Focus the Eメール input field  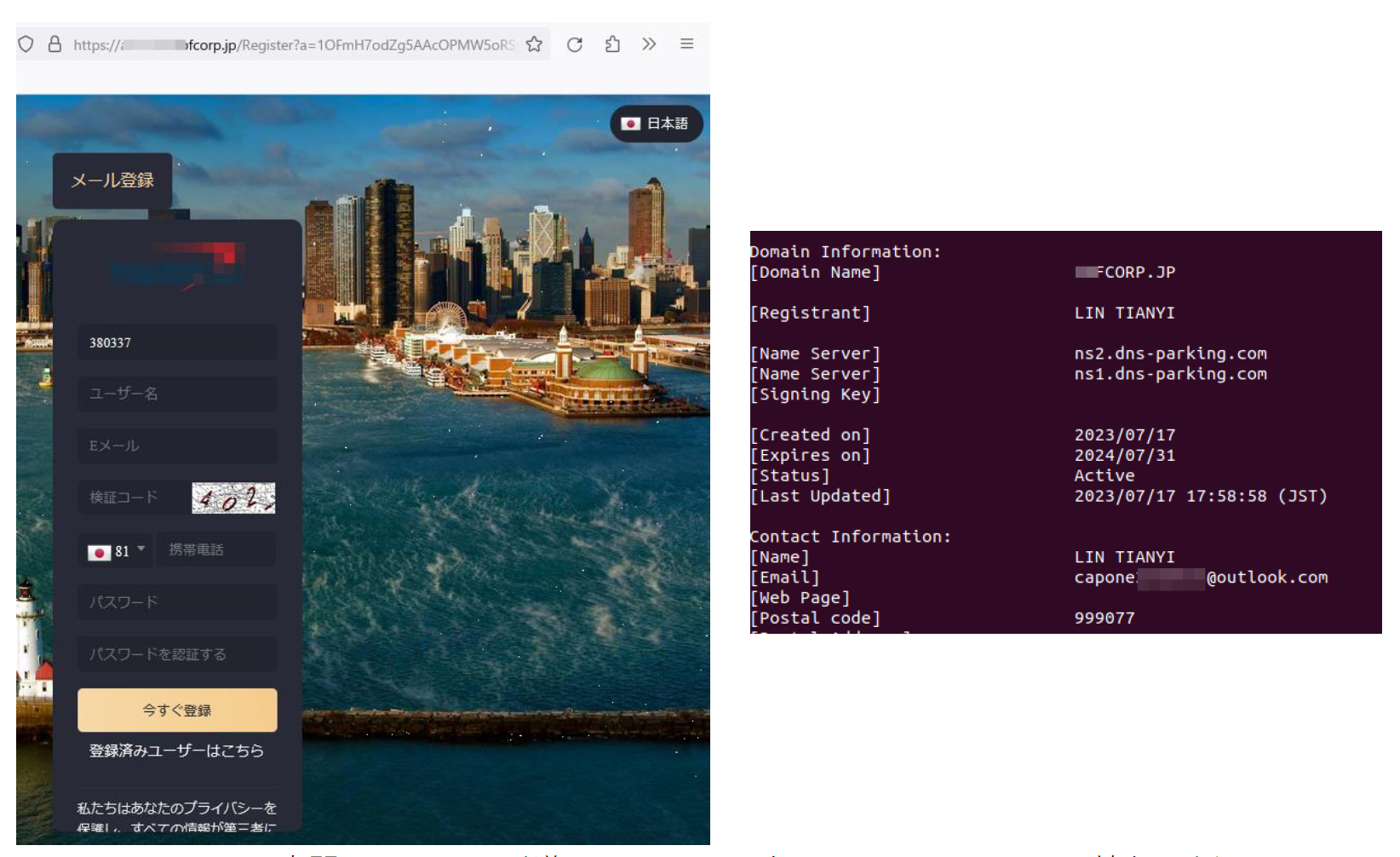tap(177, 446)
